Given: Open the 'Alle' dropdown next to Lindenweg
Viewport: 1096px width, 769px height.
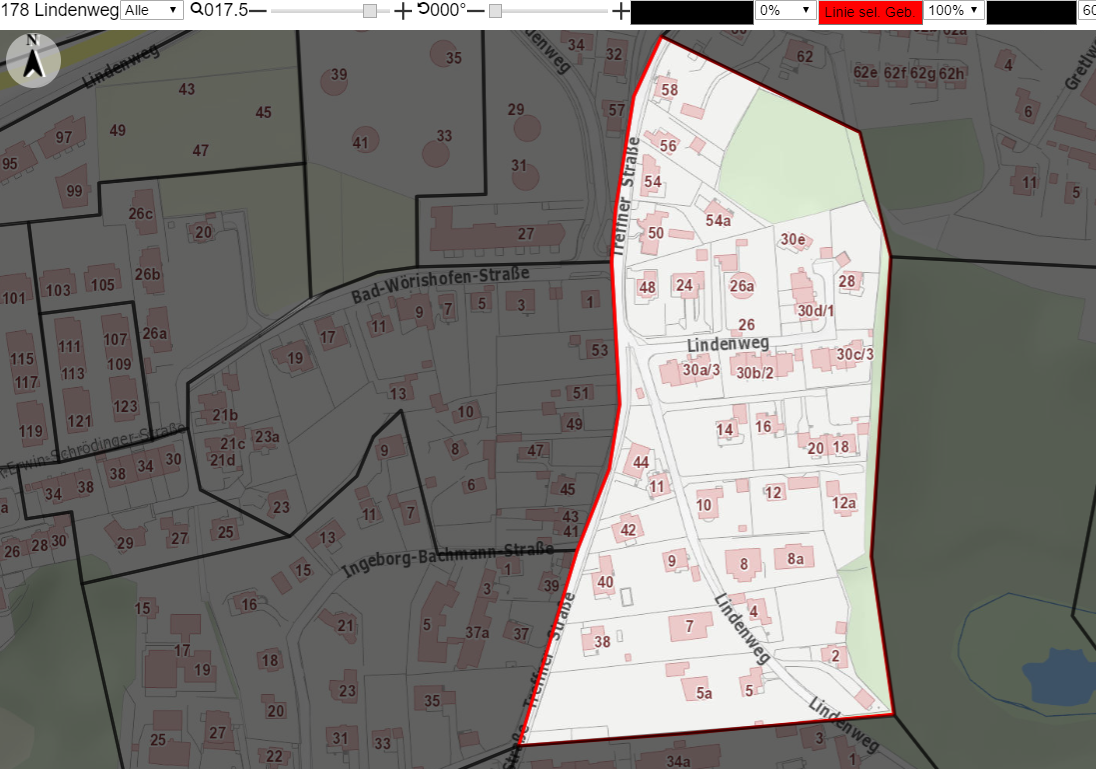Looking at the screenshot, I should tap(152, 10).
